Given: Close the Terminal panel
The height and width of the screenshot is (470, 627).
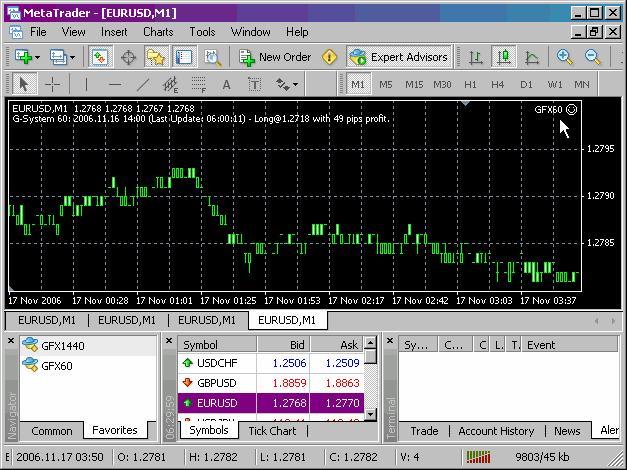Looking at the screenshot, I should pyautogui.click(x=390, y=341).
